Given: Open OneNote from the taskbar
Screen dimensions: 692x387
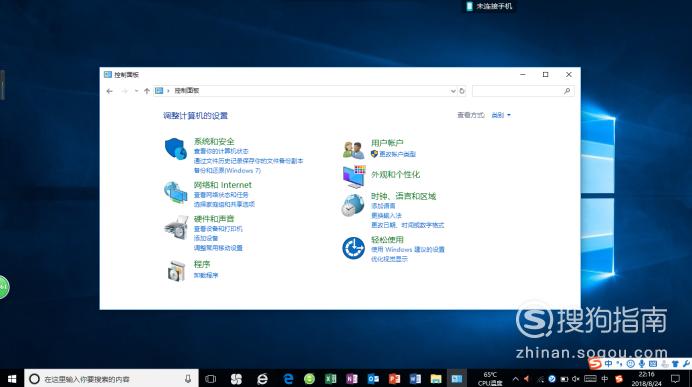Looking at the screenshot, I should click(352, 379).
